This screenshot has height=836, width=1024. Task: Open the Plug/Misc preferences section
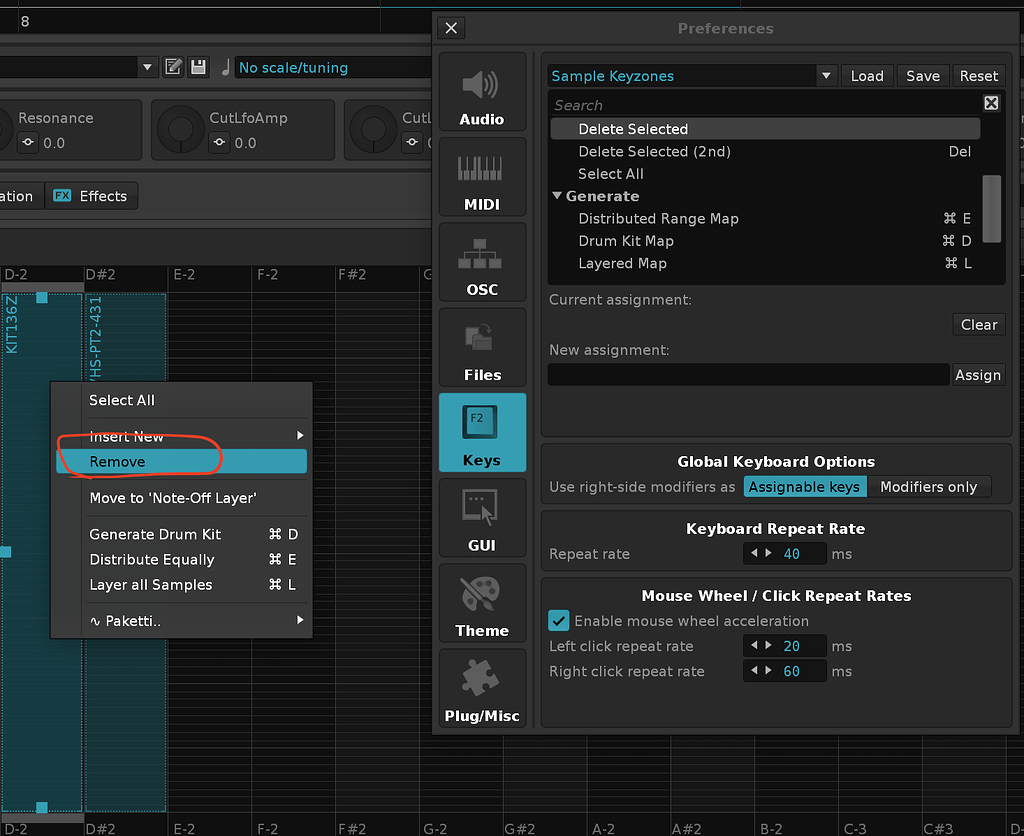pyautogui.click(x=482, y=689)
